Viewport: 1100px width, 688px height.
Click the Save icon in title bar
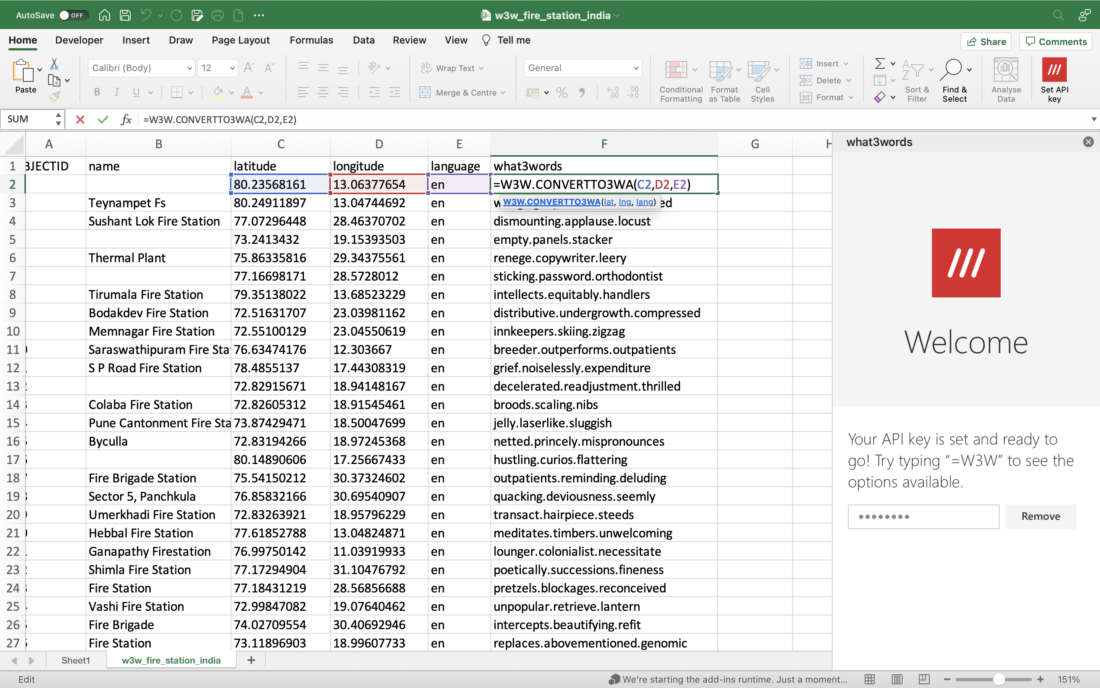125,15
